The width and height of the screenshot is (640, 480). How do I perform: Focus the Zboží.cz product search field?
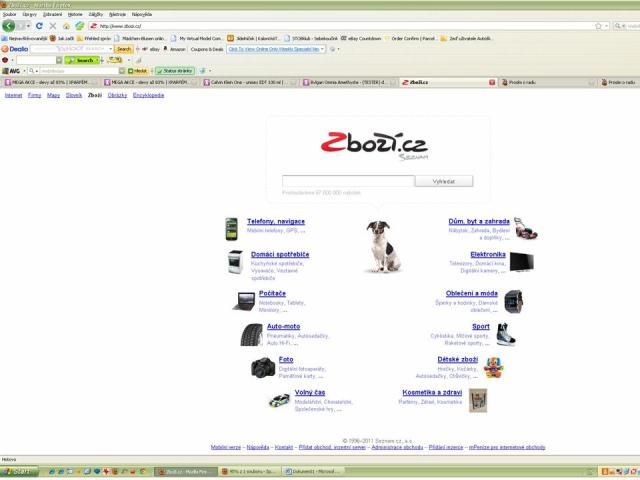pos(348,181)
